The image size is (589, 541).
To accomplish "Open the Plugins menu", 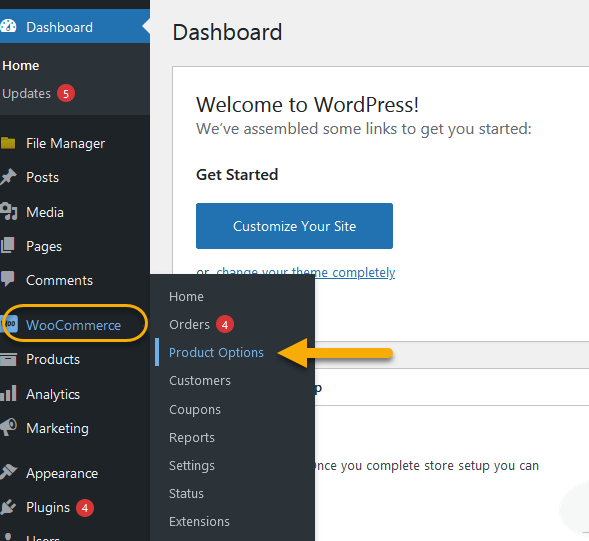I will [x=75, y=507].
